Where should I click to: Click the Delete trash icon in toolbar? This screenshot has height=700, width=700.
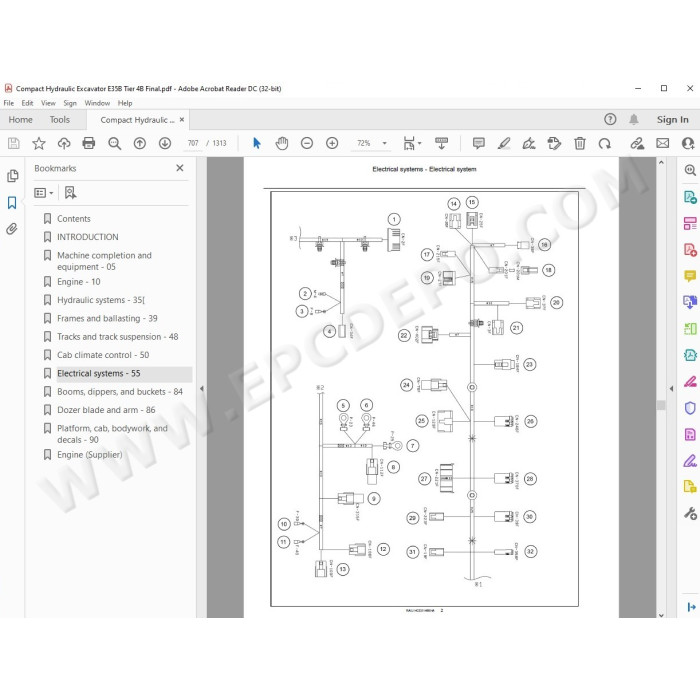[x=579, y=143]
